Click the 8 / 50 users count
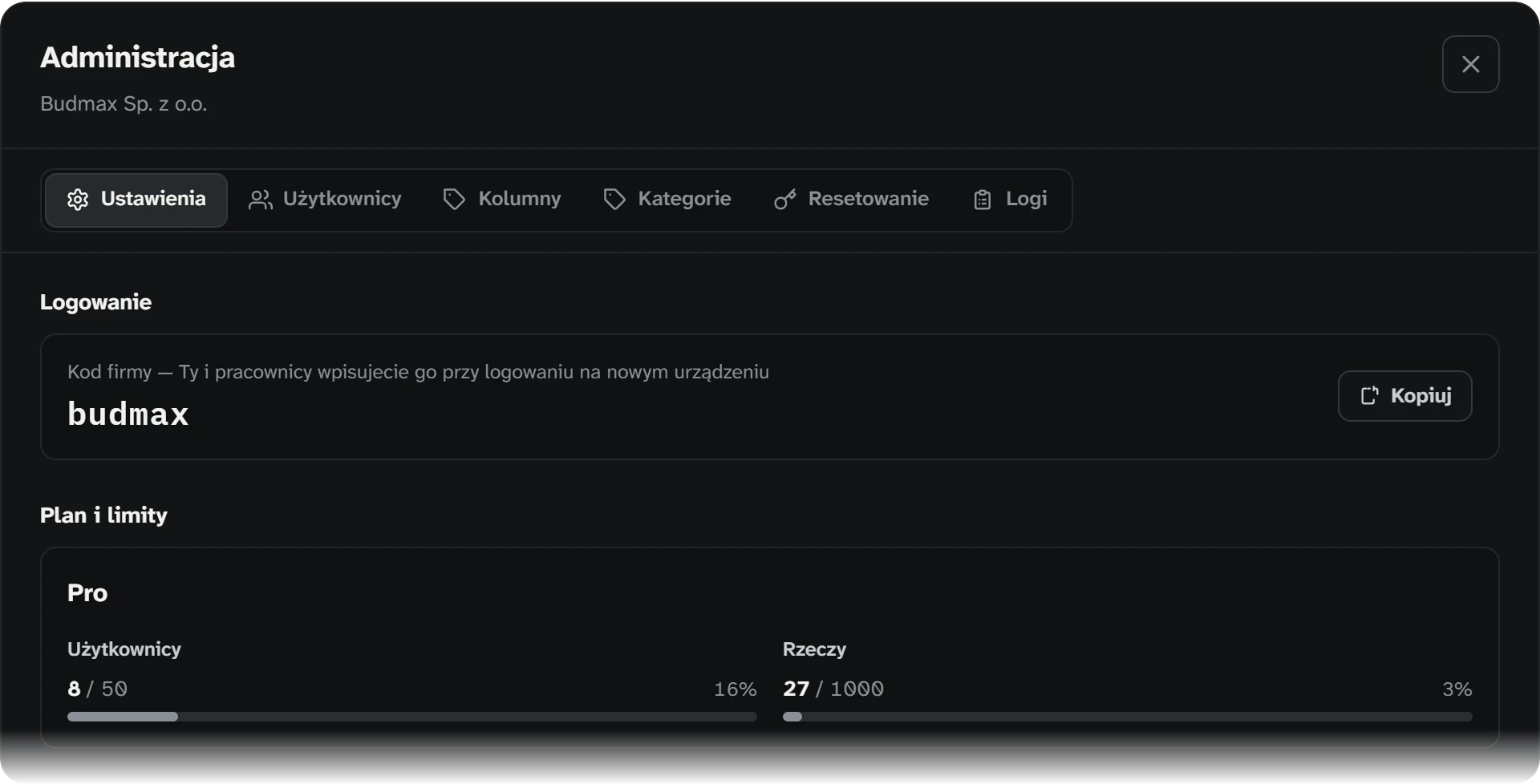Screen dimensions: 1540x784 coord(97,689)
